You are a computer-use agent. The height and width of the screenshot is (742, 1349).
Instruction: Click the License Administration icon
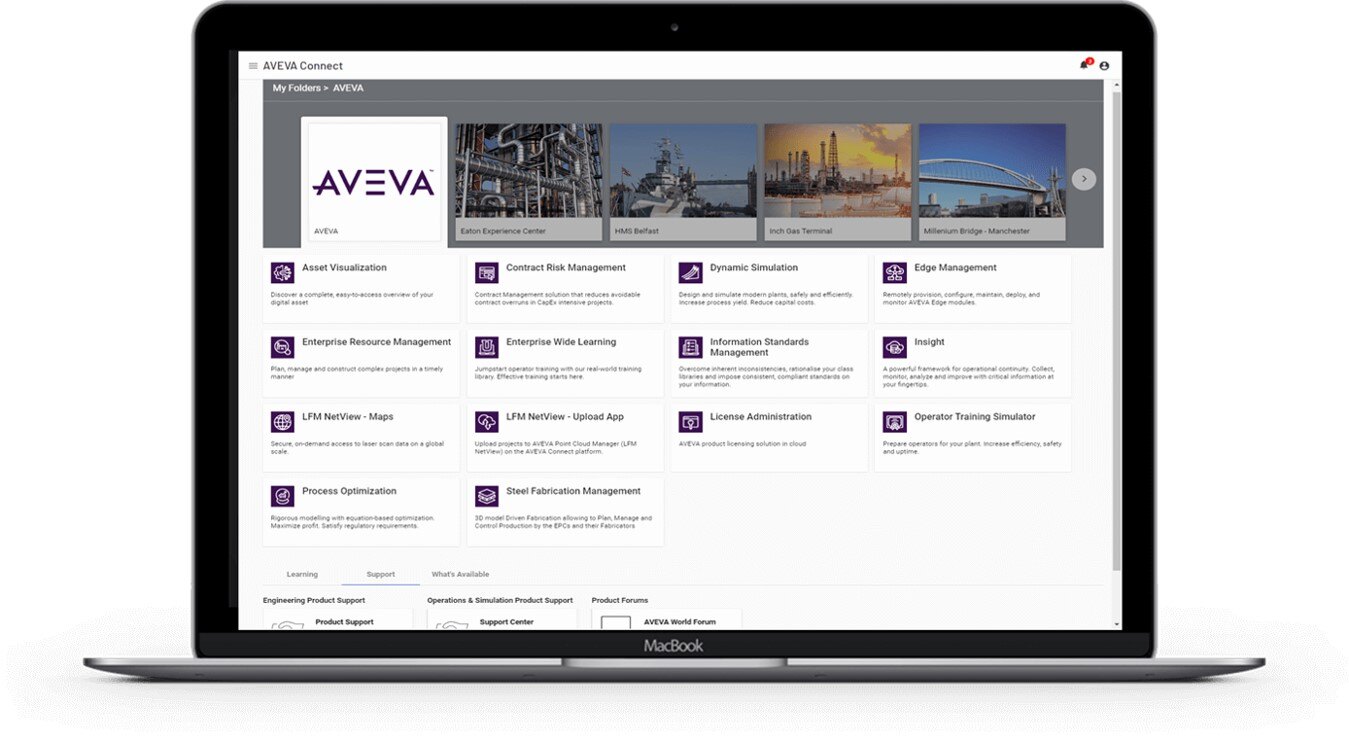[x=691, y=422]
